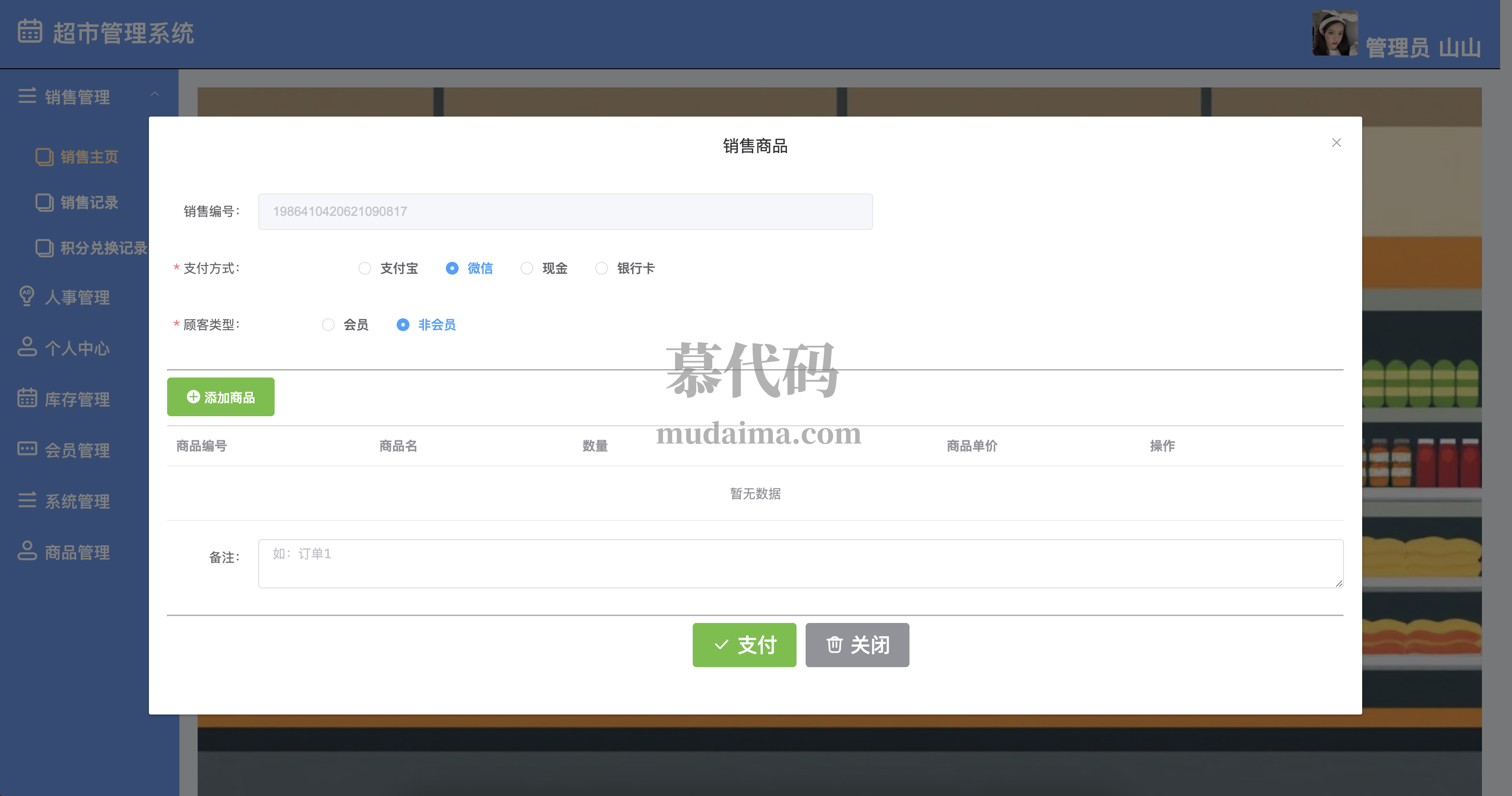Click the 商品管理 person icon
The image size is (1512, 796).
27,551
